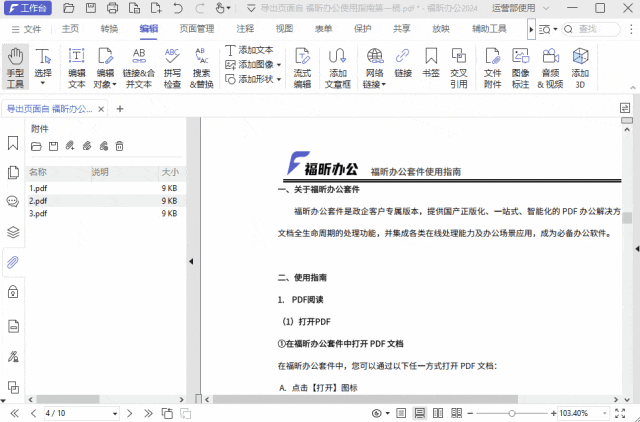The image size is (640, 422).
Task: Click the search (查找) input field
Action: point(591,29)
